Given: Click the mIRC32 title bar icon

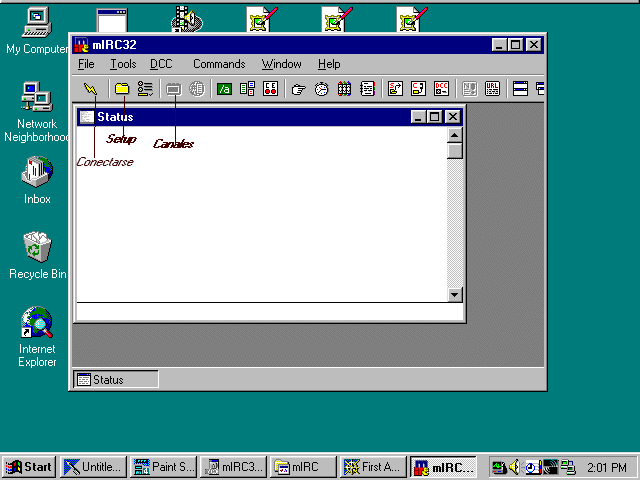Looking at the screenshot, I should [81, 45].
